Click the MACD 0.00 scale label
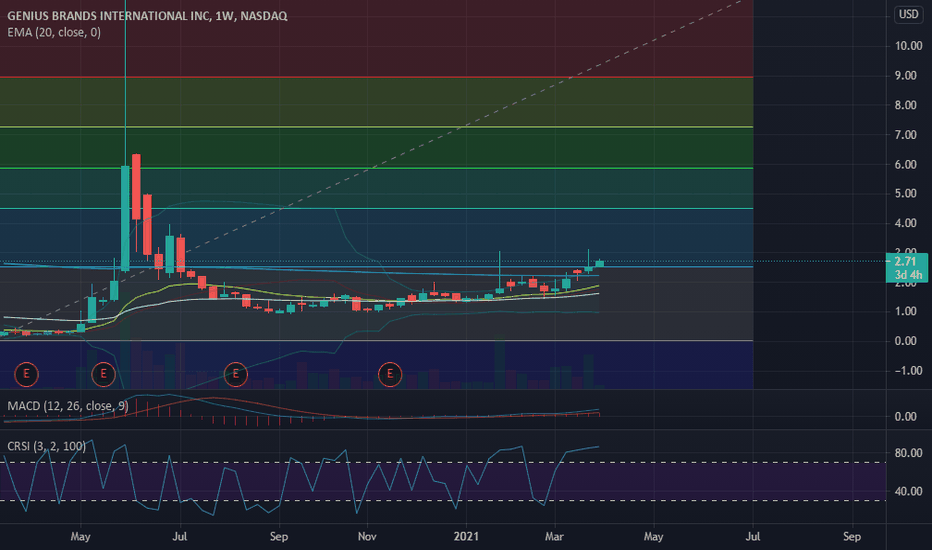 (906, 417)
